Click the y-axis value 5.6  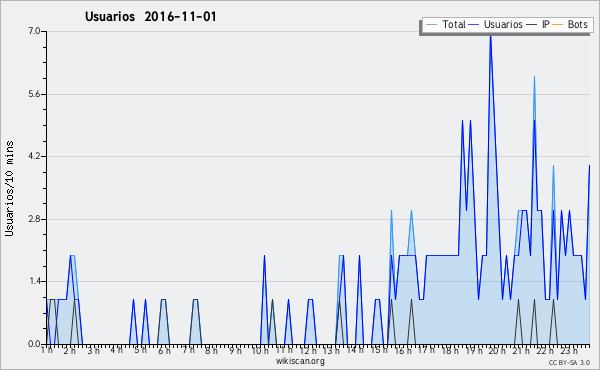(34, 94)
